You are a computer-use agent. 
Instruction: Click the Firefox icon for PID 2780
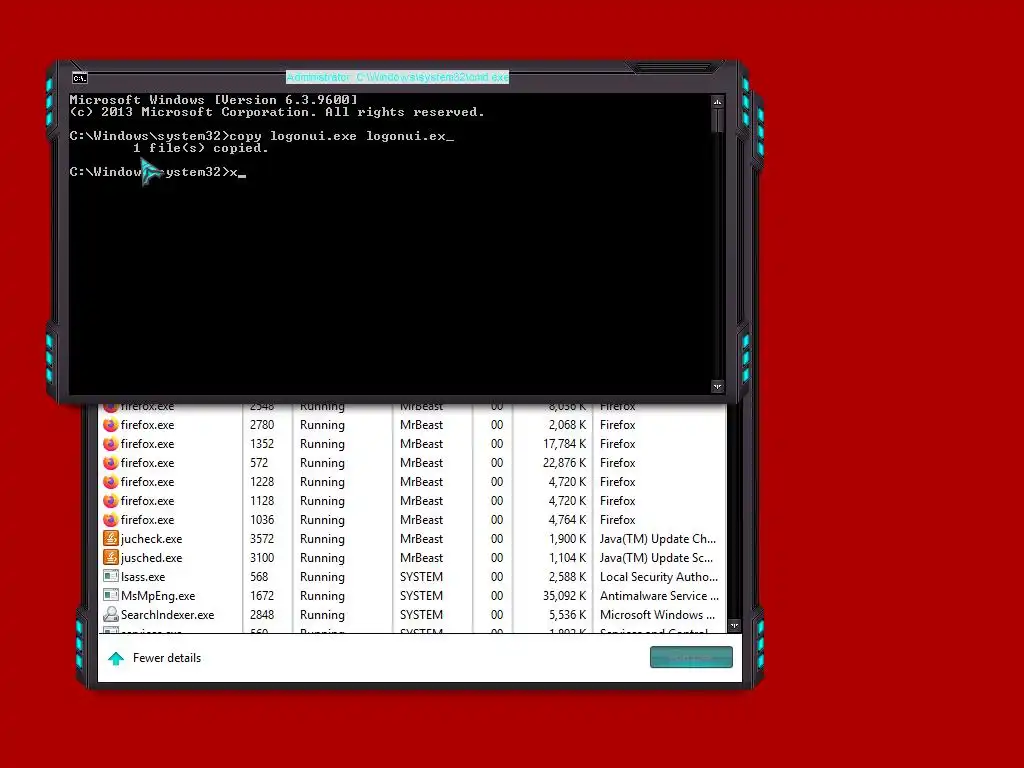click(x=110, y=424)
